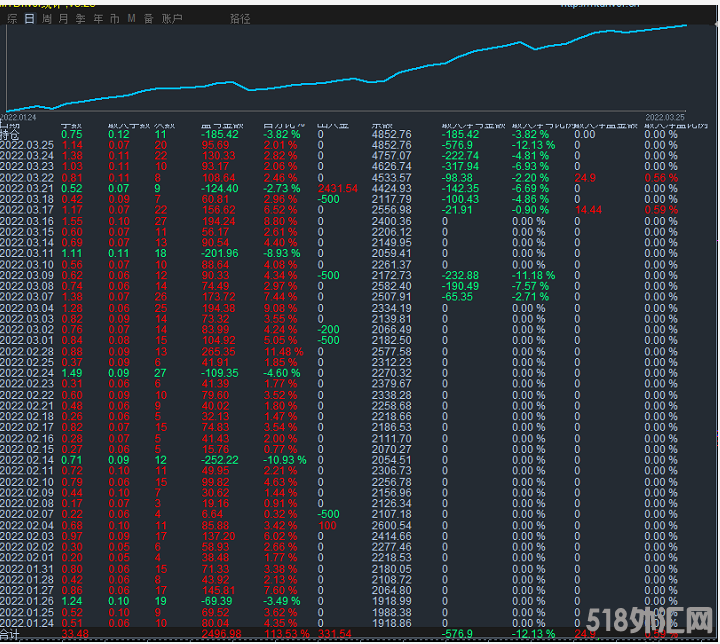
Task: Click the 2431.54 deposit value
Action: coord(335,188)
